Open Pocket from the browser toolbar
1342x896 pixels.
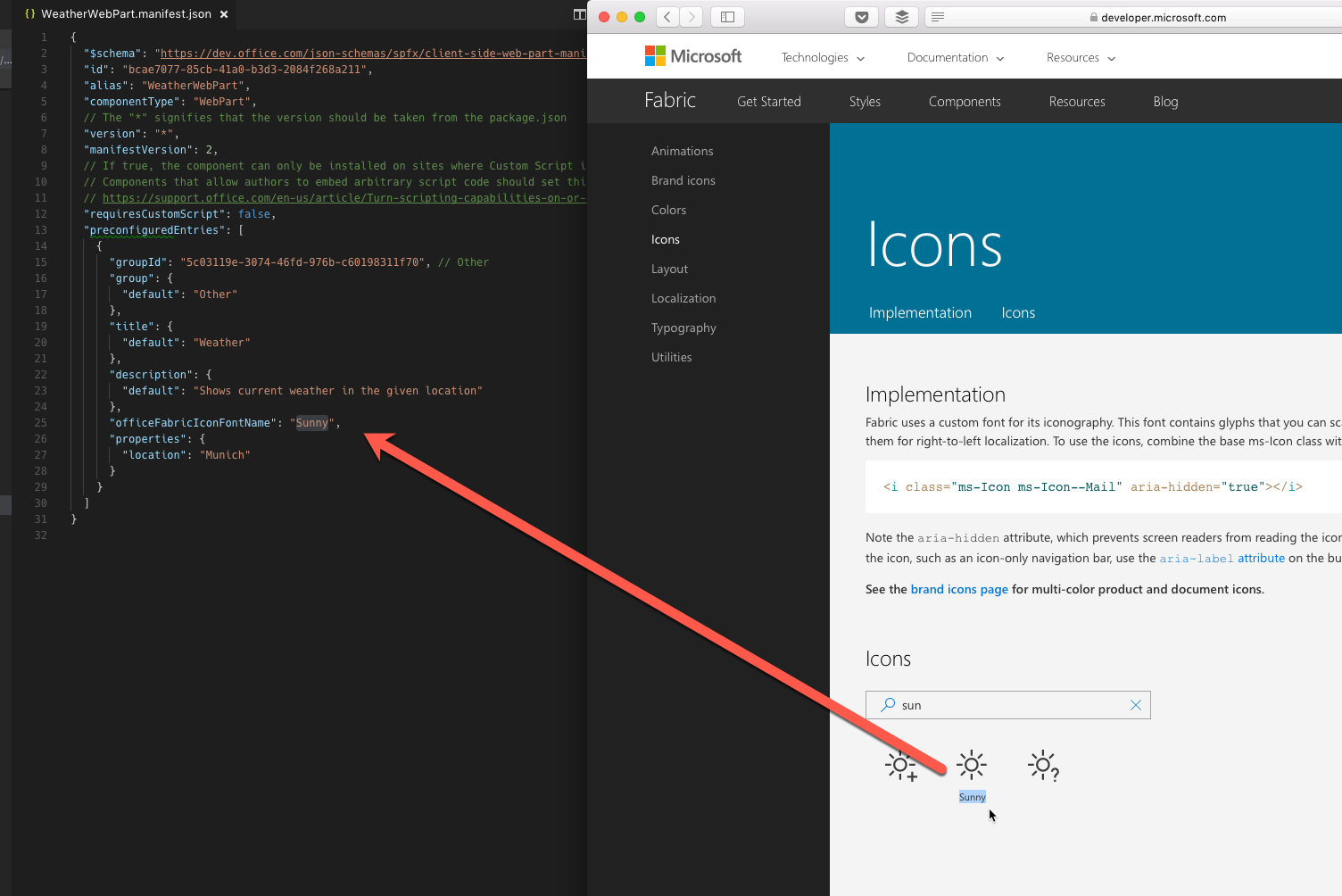point(861,16)
